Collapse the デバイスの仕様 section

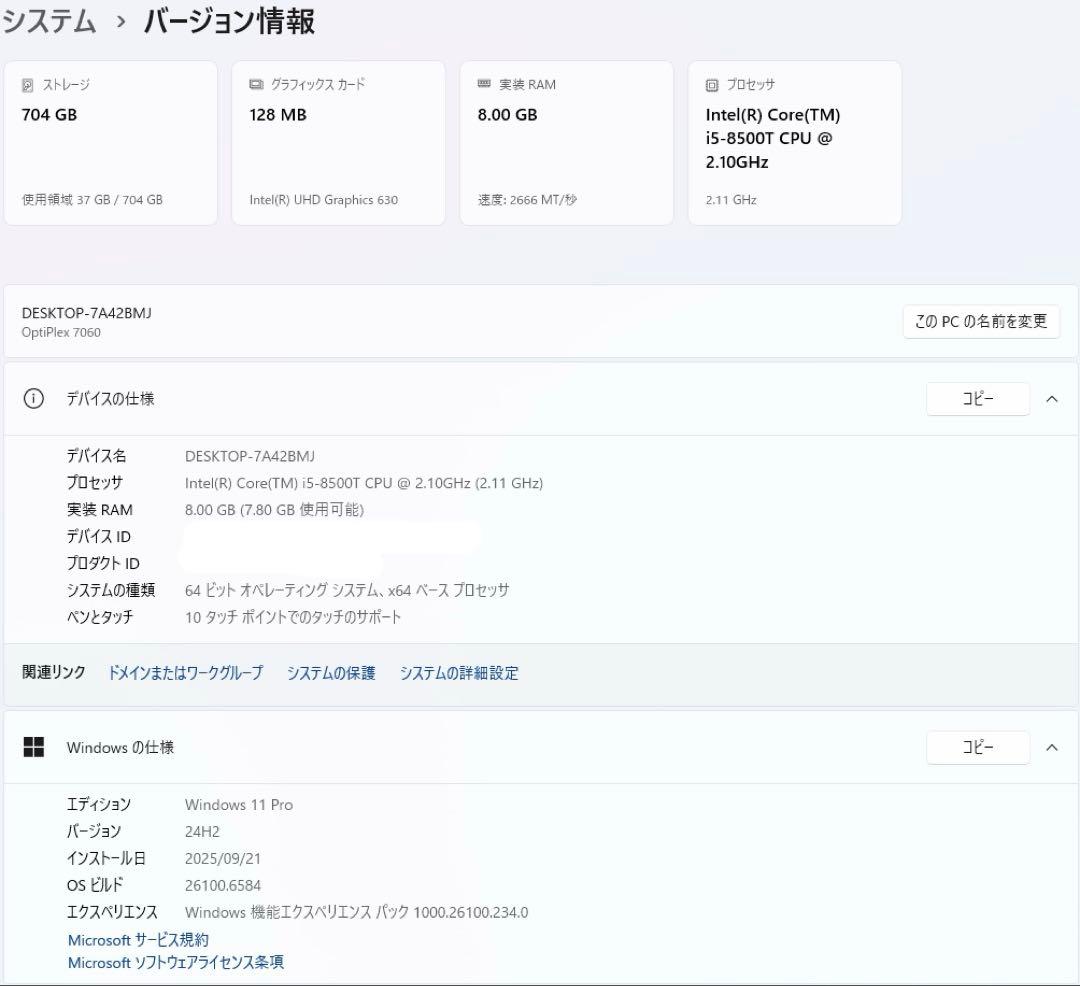tap(1051, 398)
